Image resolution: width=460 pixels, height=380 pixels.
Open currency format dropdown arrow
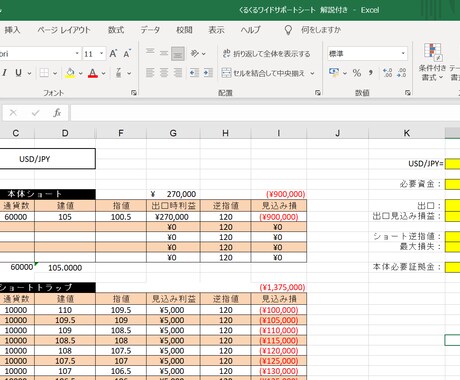point(345,73)
